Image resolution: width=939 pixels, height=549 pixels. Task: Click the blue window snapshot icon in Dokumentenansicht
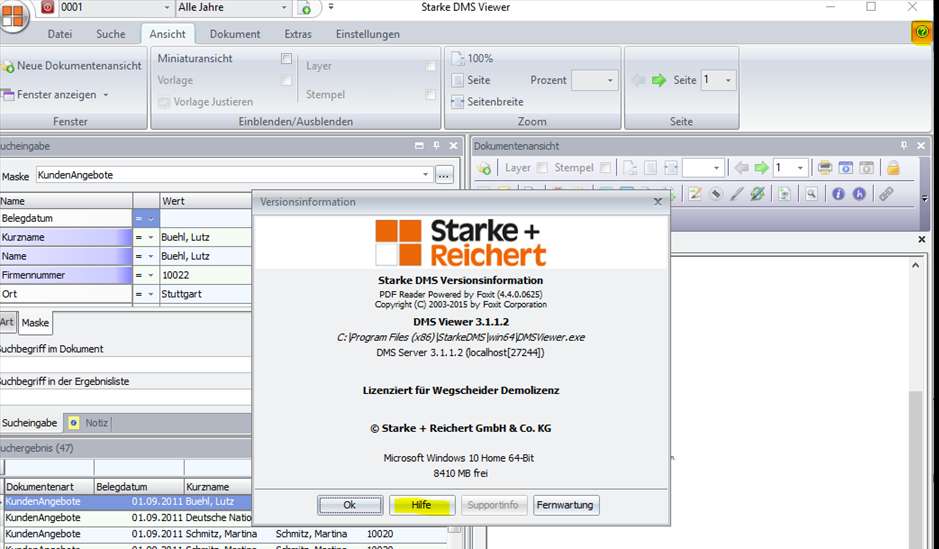click(846, 168)
